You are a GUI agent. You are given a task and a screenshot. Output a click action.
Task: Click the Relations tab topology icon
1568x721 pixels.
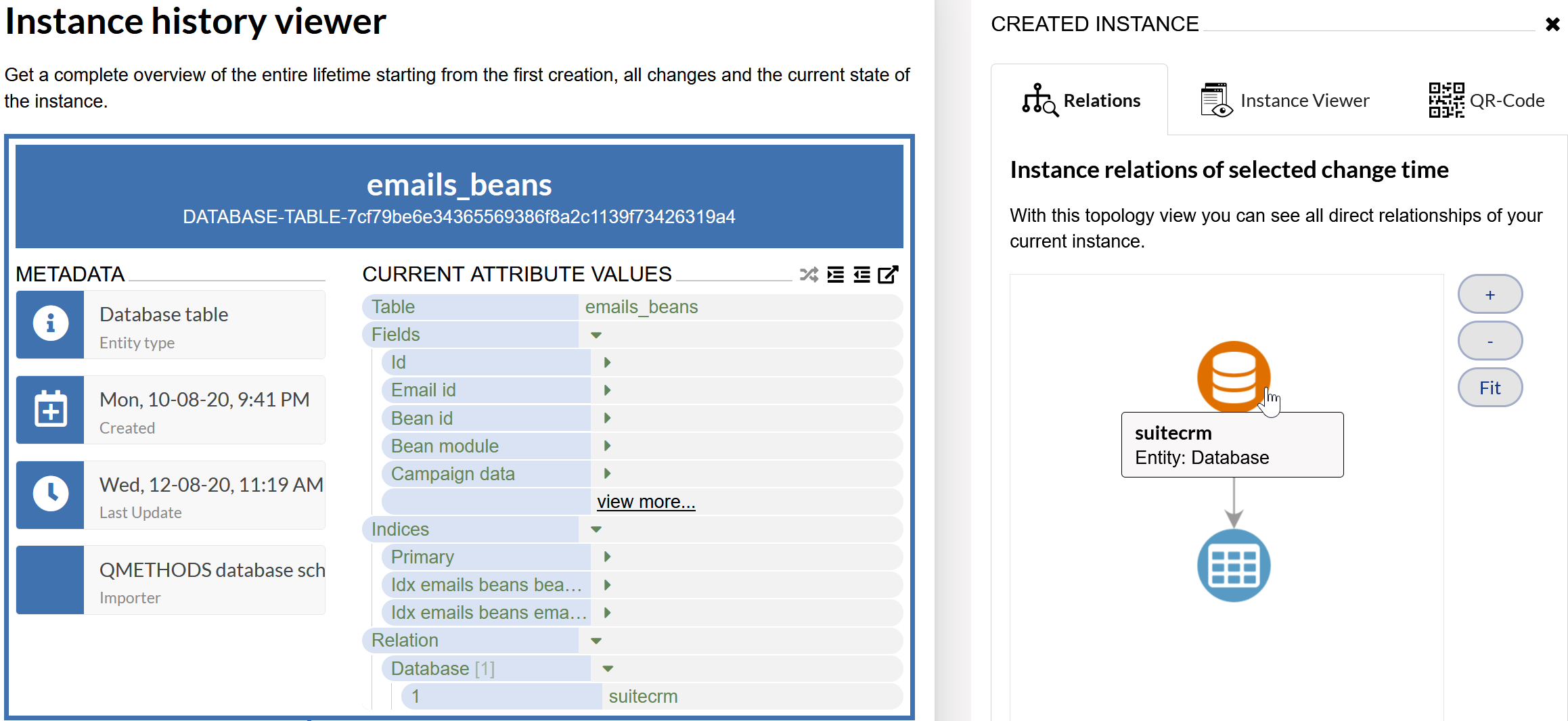click(1040, 100)
